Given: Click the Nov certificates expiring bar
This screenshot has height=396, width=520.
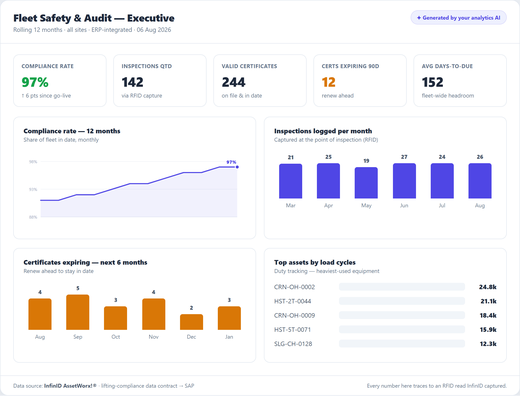Looking at the screenshot, I should coord(154,314).
